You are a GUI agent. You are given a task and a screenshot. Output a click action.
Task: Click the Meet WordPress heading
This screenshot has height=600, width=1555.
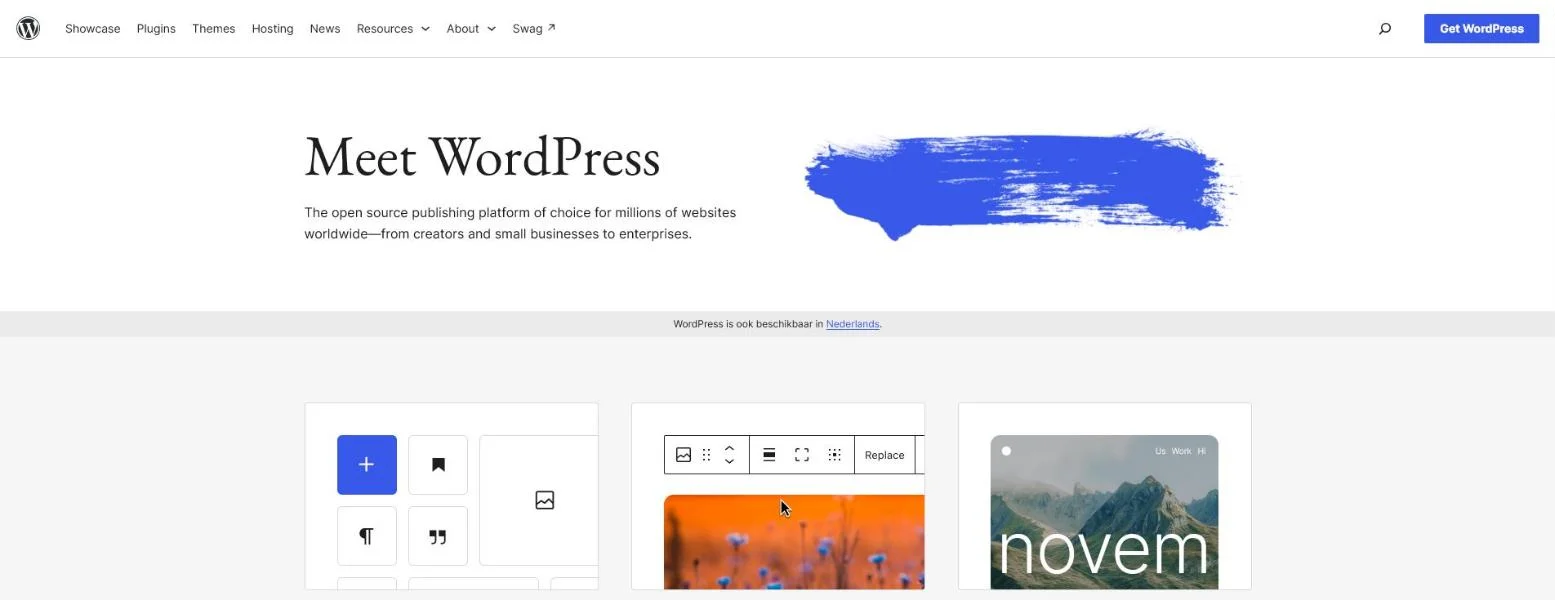pos(482,158)
